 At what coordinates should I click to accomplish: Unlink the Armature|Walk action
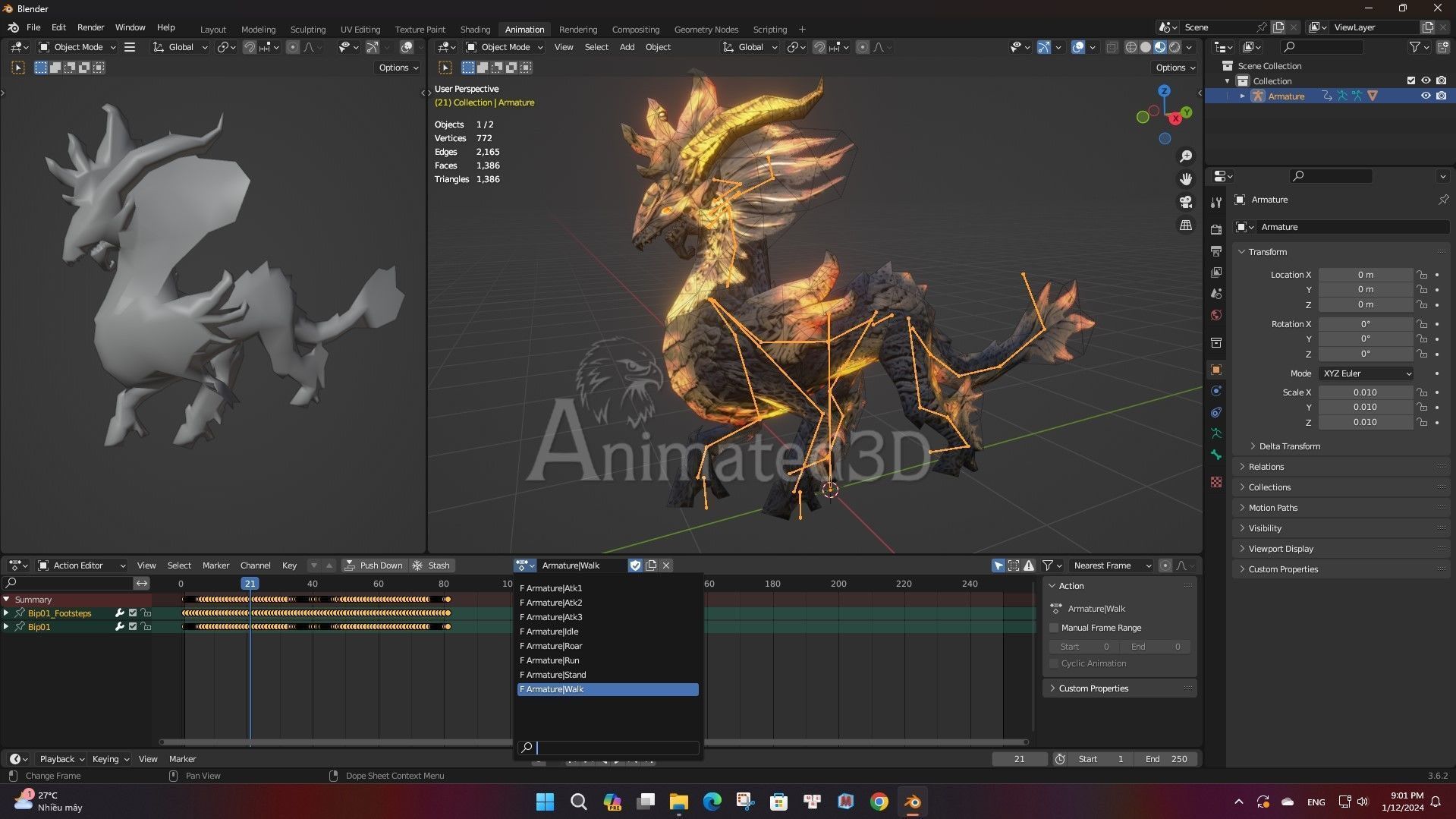pyautogui.click(x=666, y=565)
